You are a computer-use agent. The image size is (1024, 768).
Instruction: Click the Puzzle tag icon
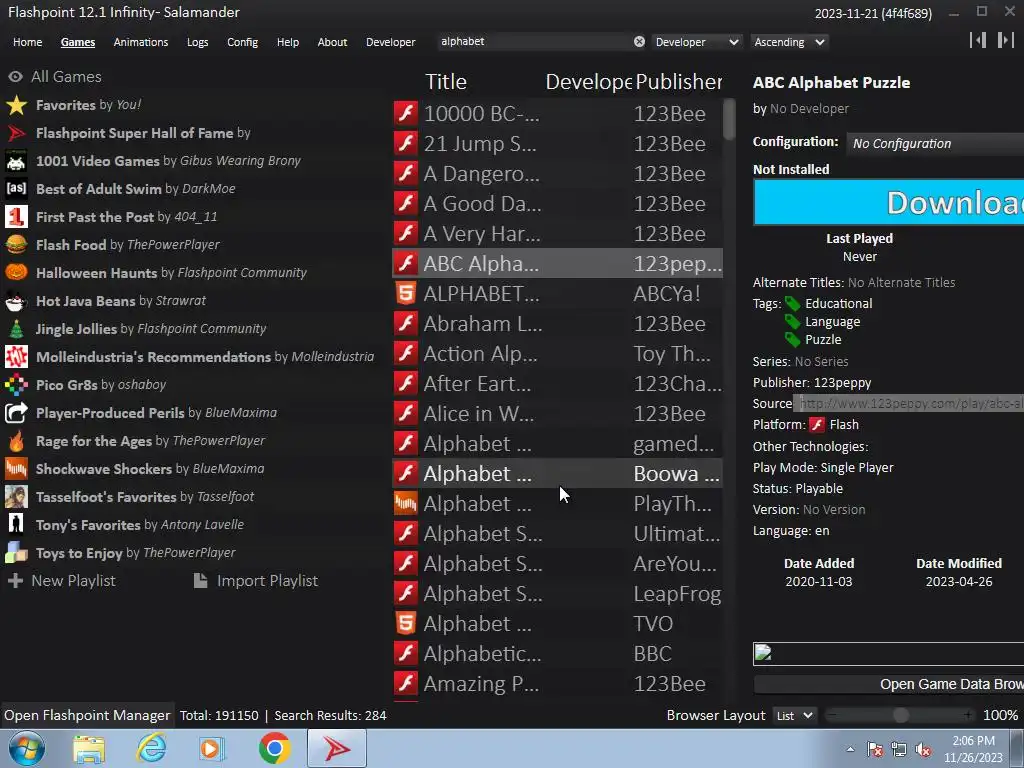(x=792, y=340)
